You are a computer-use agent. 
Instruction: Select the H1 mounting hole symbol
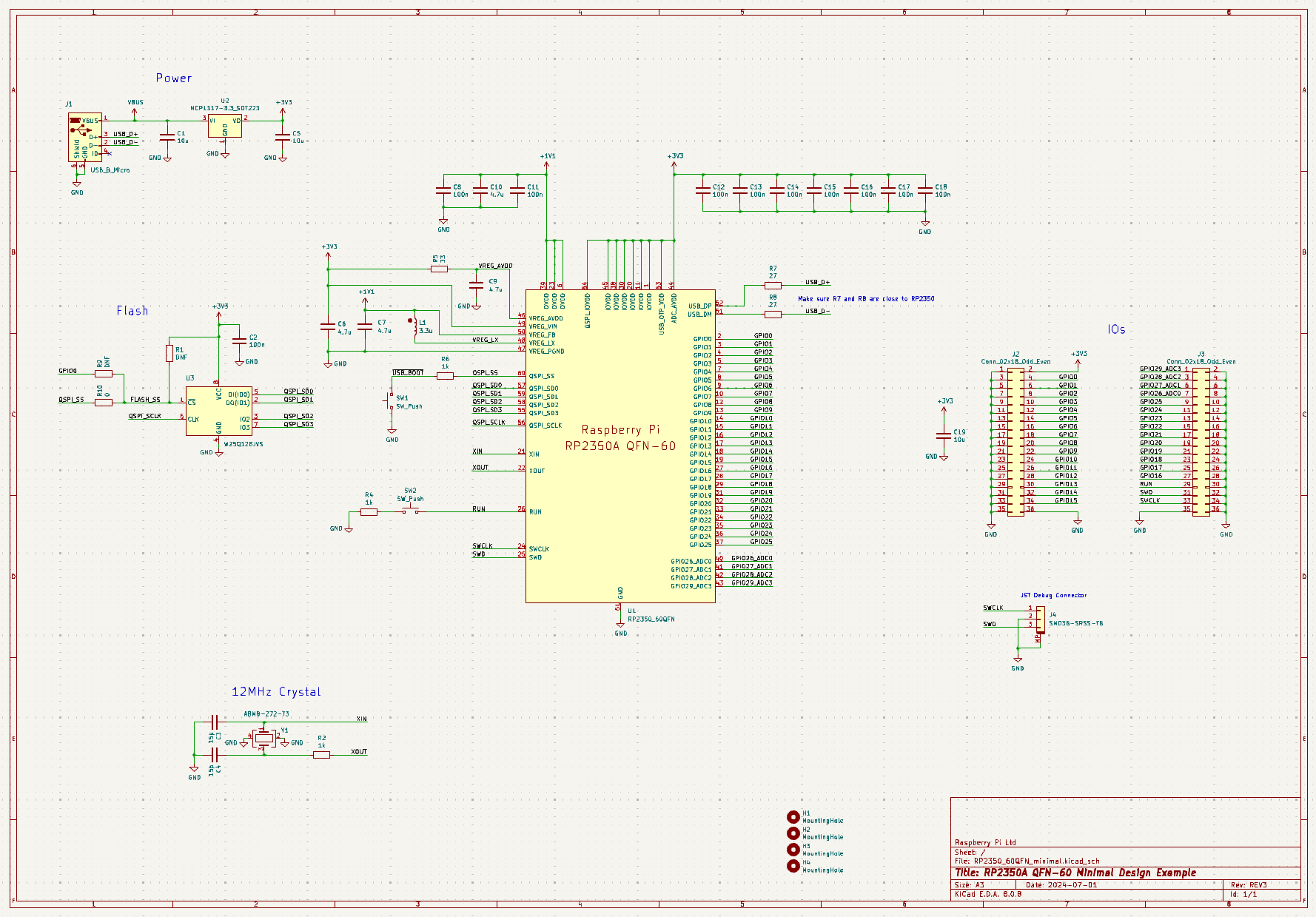click(x=793, y=817)
